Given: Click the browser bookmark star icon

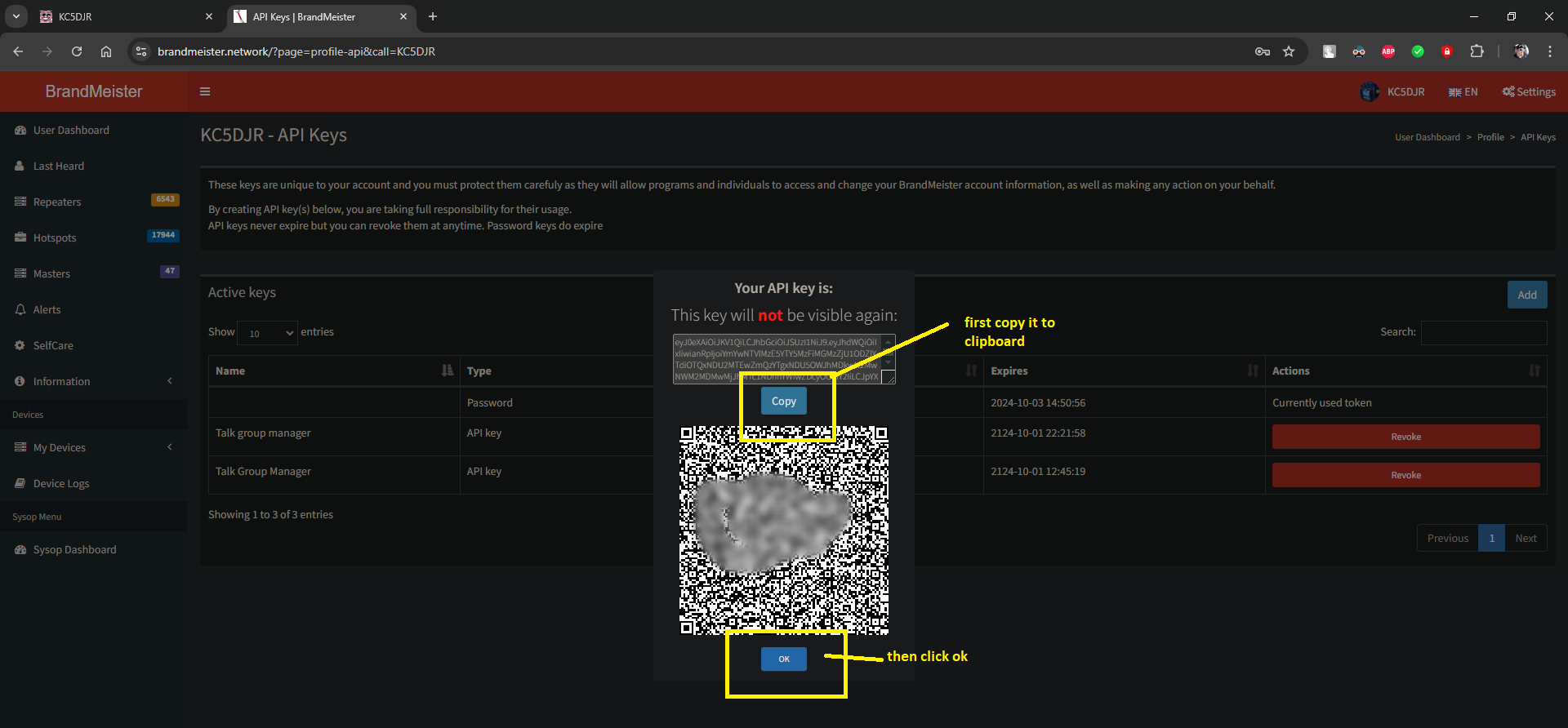Looking at the screenshot, I should pyautogui.click(x=1289, y=51).
